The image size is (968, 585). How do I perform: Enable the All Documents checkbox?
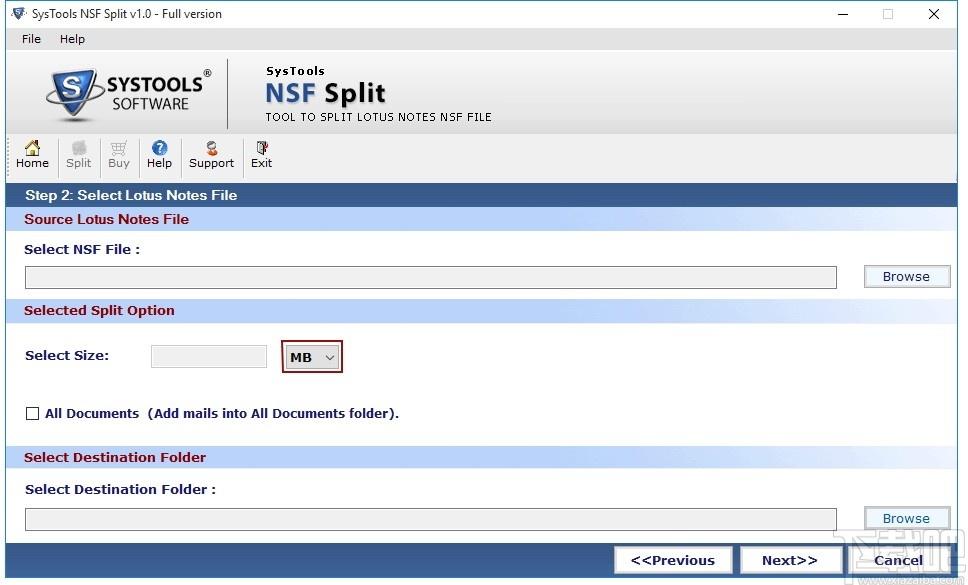coord(32,413)
